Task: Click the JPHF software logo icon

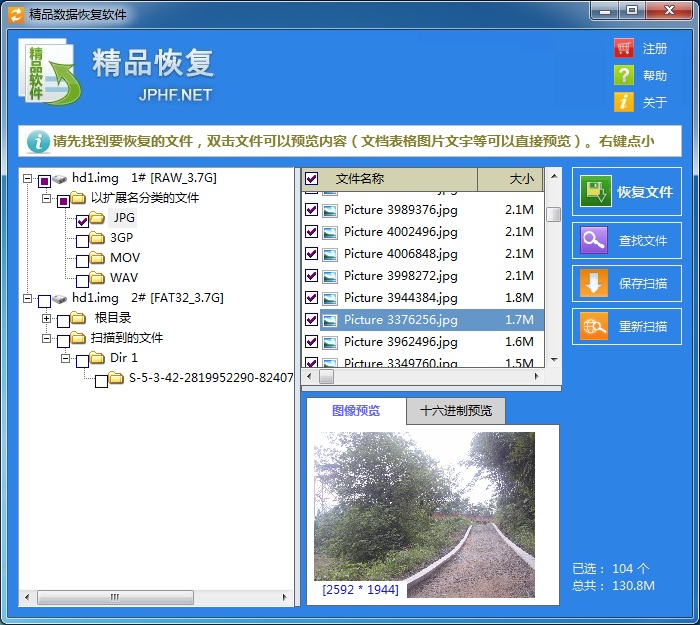Action: pos(50,71)
